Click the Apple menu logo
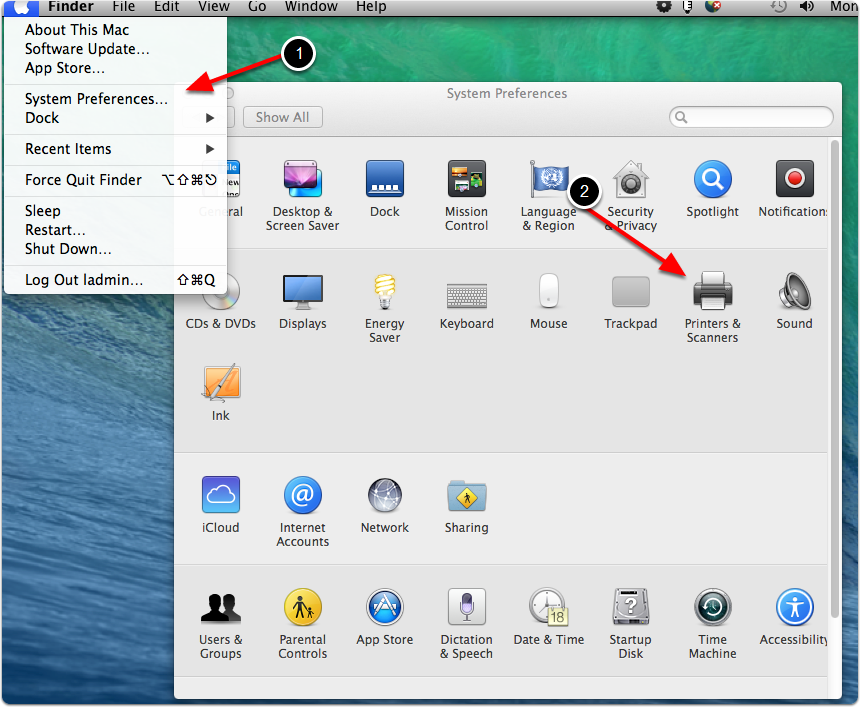 [21, 7]
